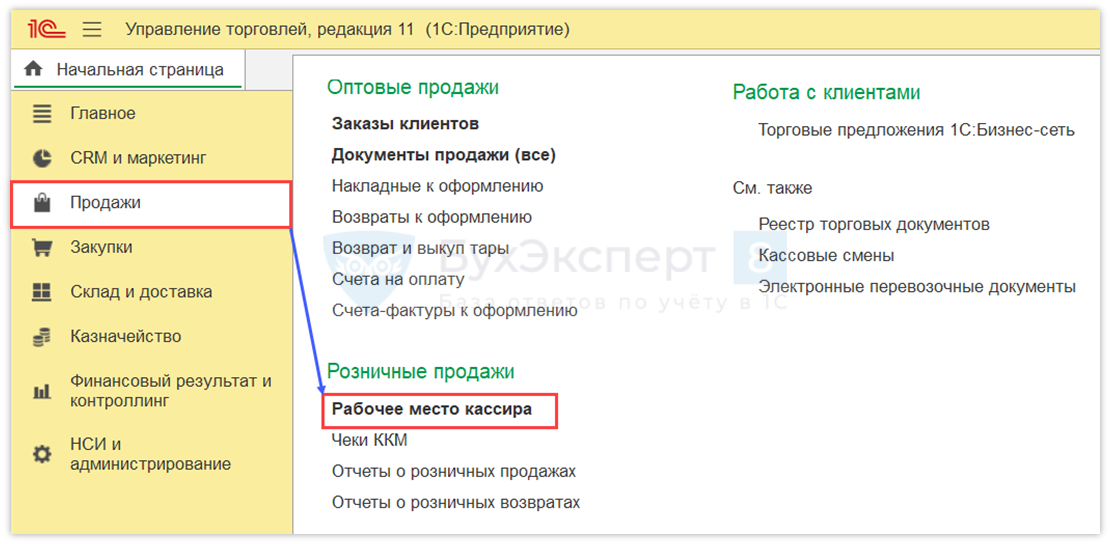
Task: Click the 1C logo icon
Action: [47, 29]
